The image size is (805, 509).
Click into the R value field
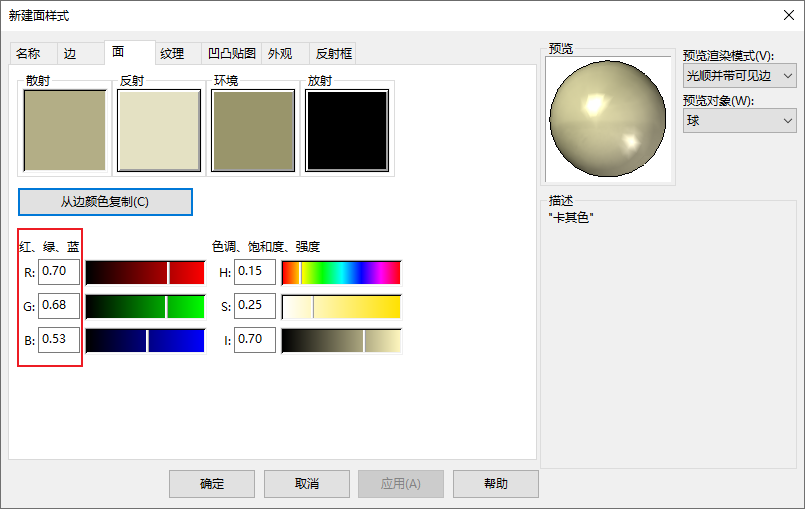pyautogui.click(x=59, y=272)
